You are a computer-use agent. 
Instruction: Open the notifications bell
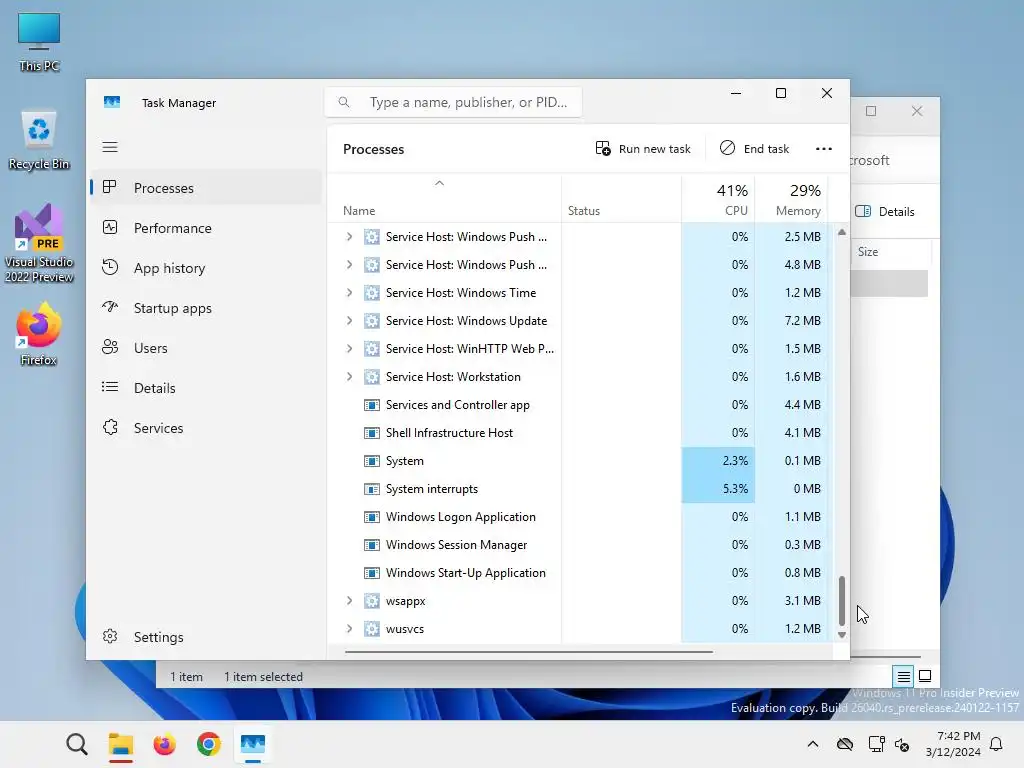pos(996,744)
